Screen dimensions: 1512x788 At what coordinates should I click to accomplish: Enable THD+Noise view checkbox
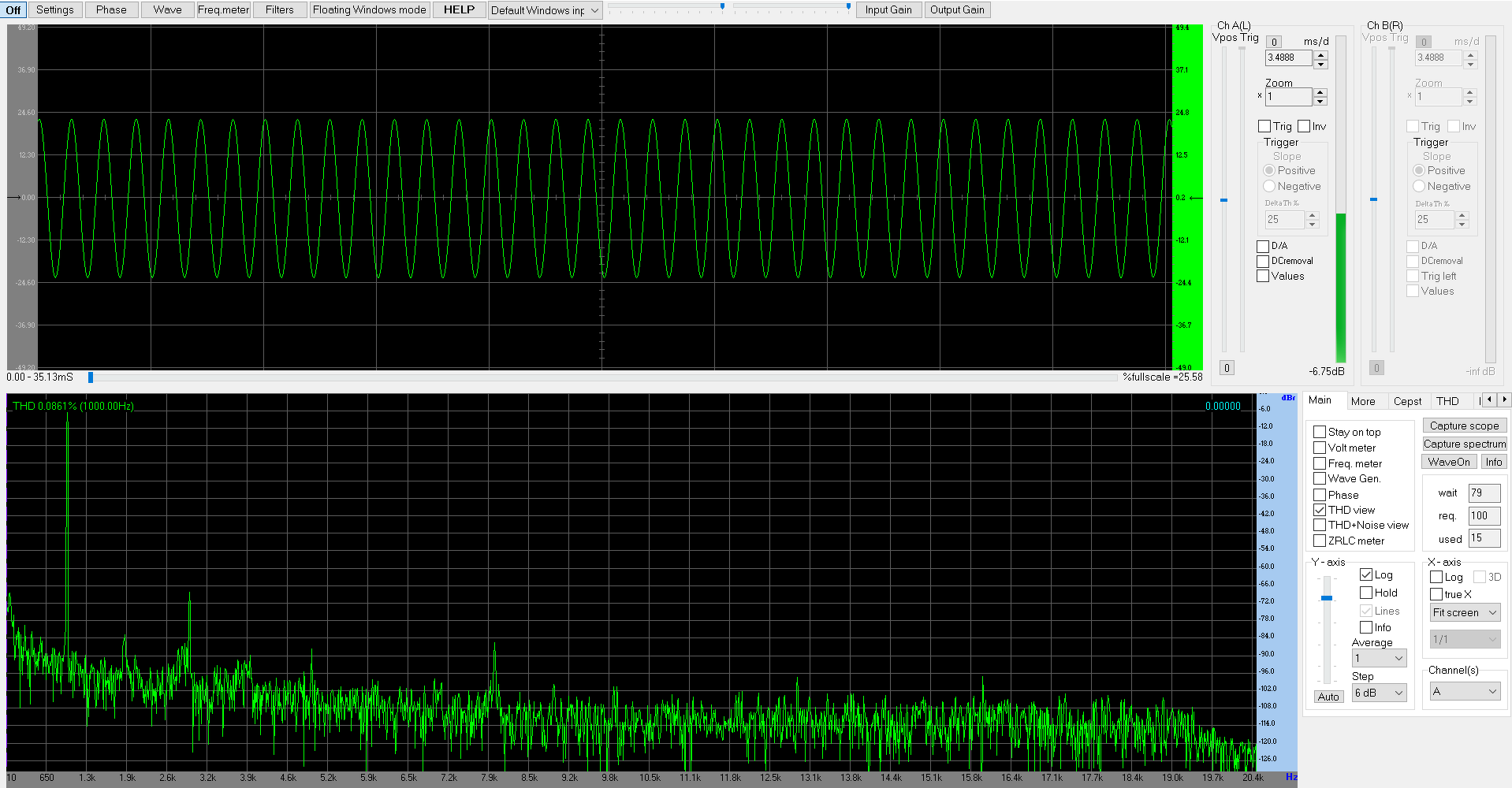[1320, 525]
